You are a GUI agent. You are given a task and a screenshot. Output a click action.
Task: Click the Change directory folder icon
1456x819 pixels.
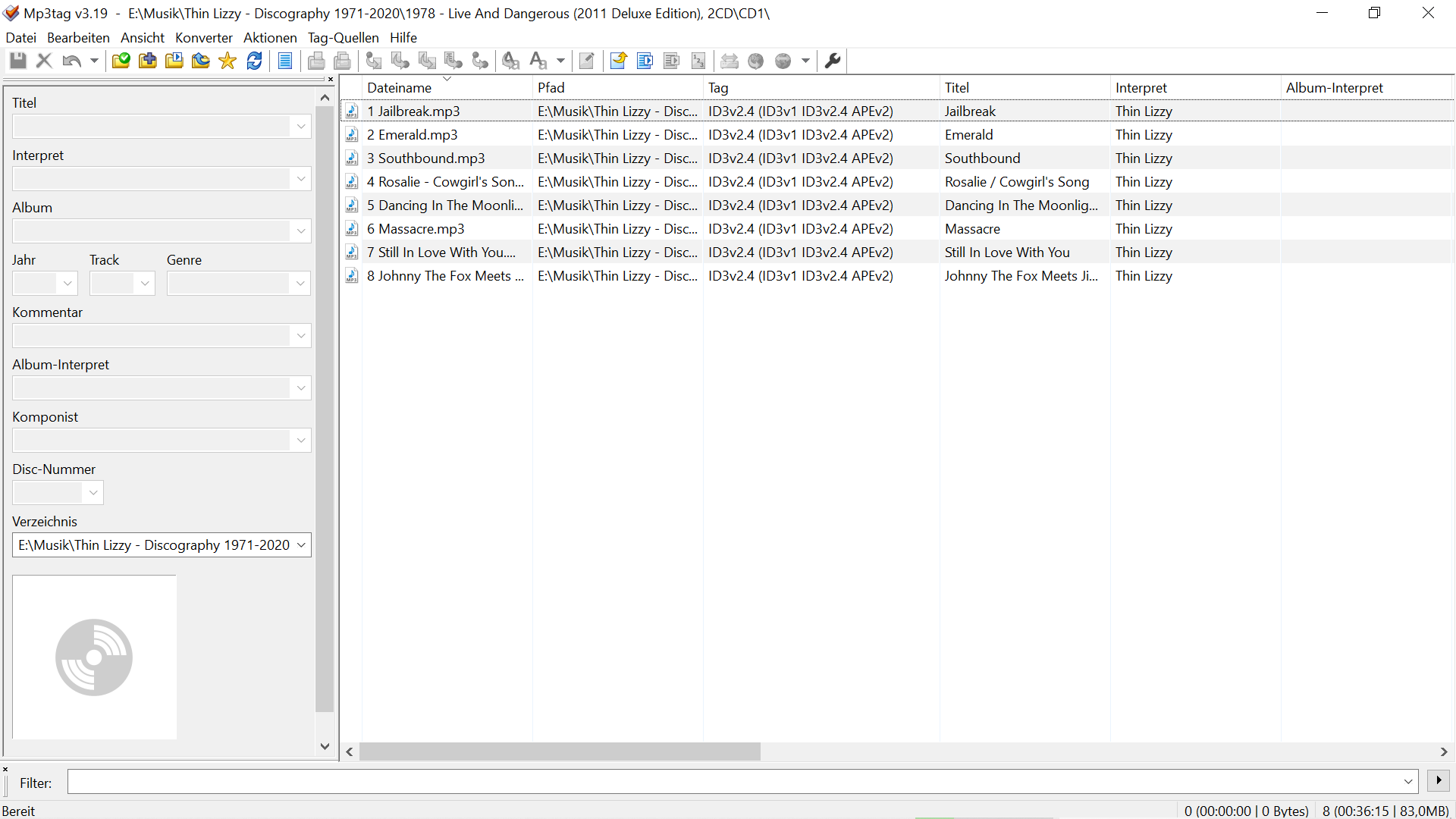pyautogui.click(x=121, y=61)
